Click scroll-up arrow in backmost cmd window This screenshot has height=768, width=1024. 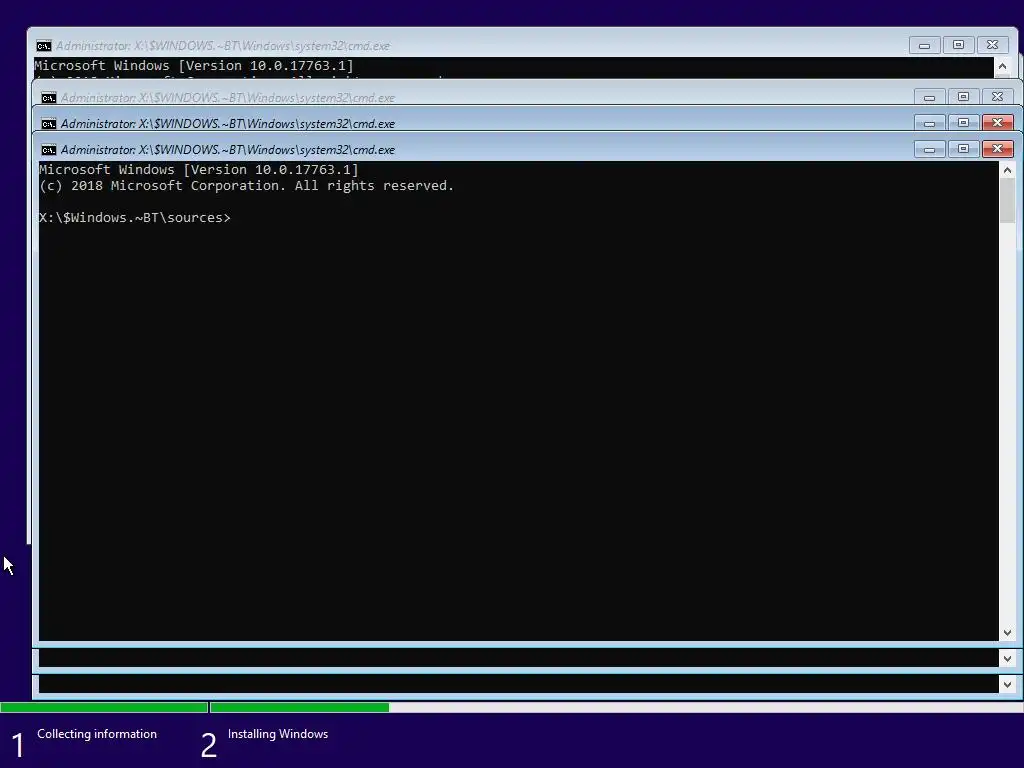tap(1002, 67)
